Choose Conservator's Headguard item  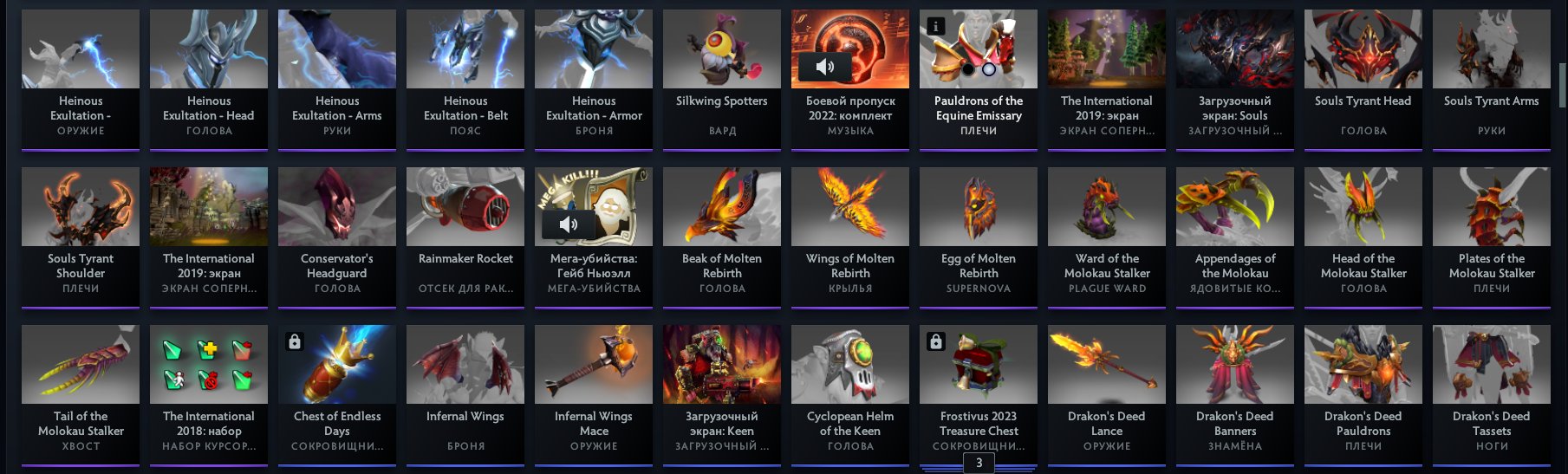pyautogui.click(x=337, y=237)
